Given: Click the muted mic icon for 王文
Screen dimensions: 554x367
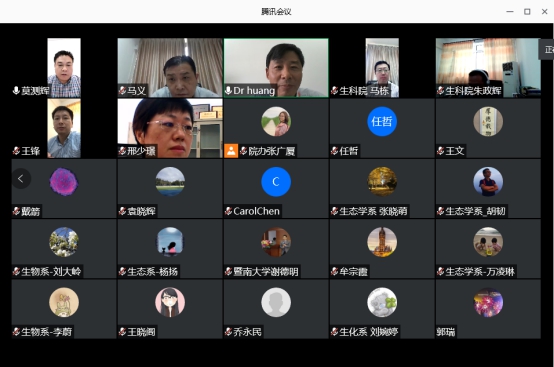Looking at the screenshot, I should click(440, 151).
